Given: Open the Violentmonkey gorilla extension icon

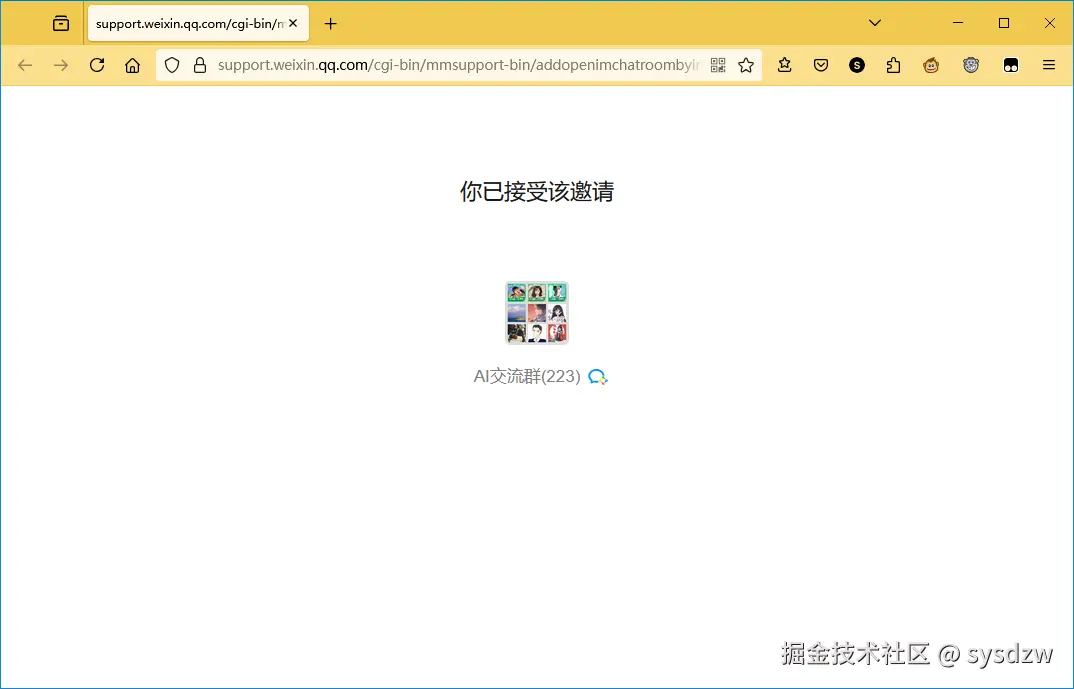Looking at the screenshot, I should (971, 65).
